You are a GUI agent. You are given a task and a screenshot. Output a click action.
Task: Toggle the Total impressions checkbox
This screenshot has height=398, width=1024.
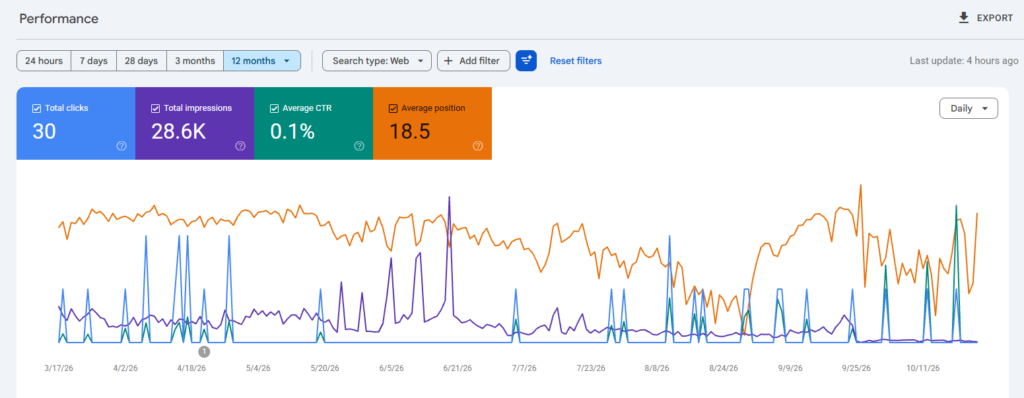(x=155, y=108)
